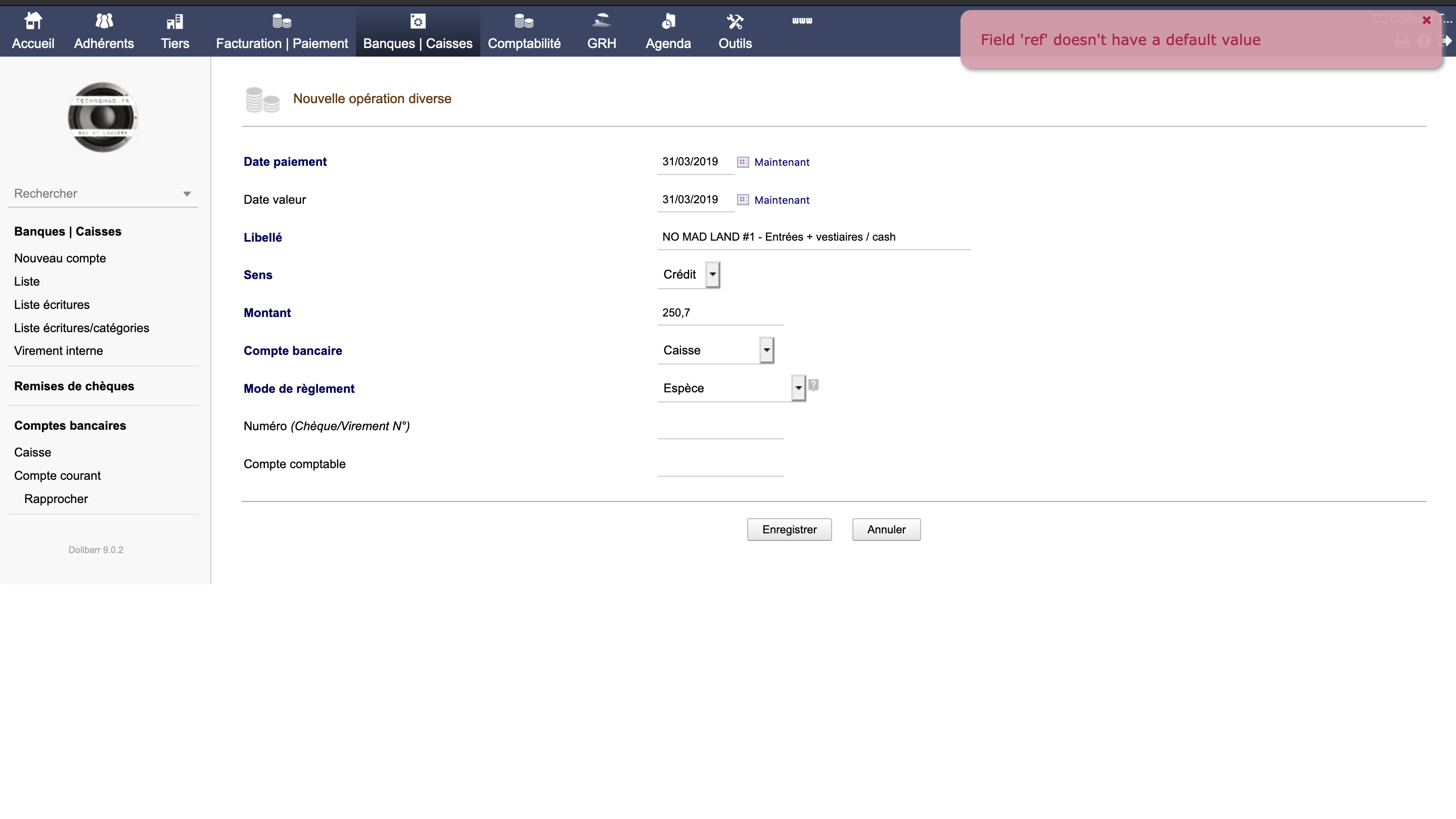This screenshot has width=1456, height=819.
Task: Click the Dolibarr 9.0.2 version text
Action: coord(96,550)
